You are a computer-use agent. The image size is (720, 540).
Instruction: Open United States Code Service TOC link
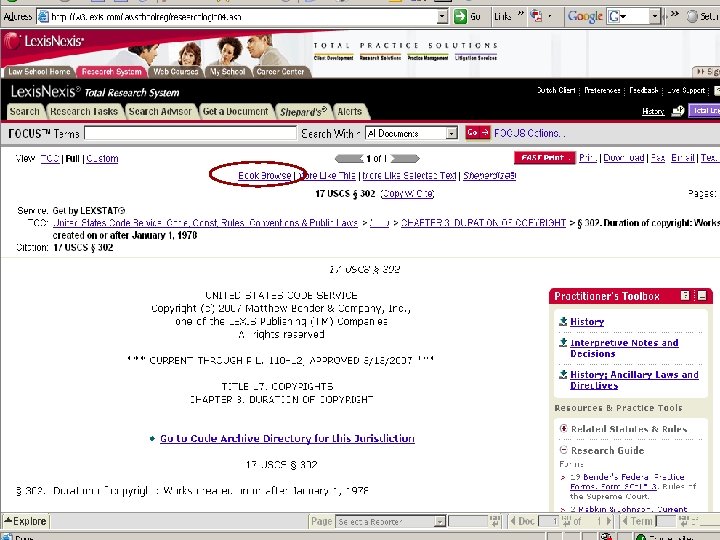pyautogui.click(x=205, y=223)
